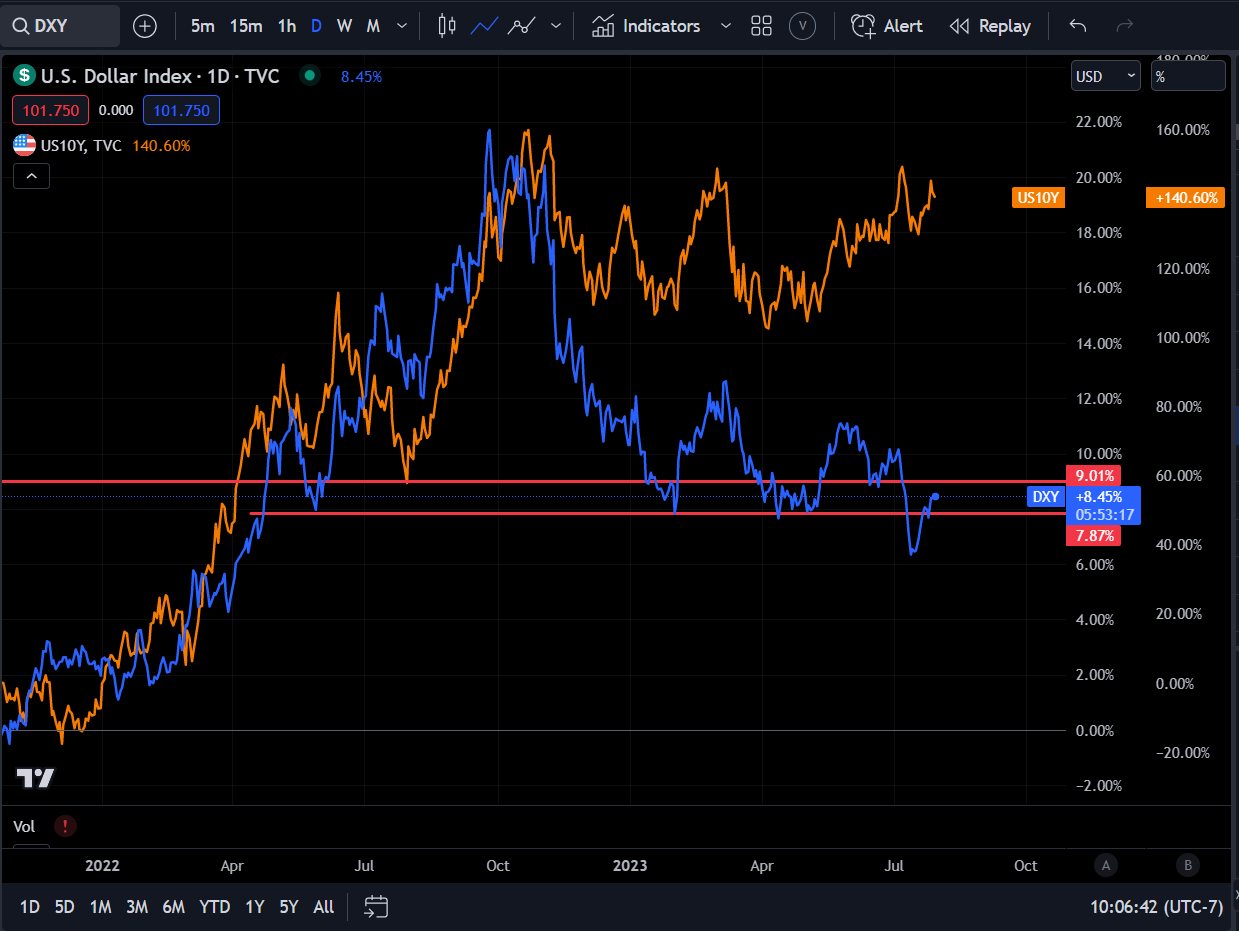Select the US10Y, TVC compare legend
This screenshot has width=1239, height=931.
pyautogui.click(x=81, y=145)
